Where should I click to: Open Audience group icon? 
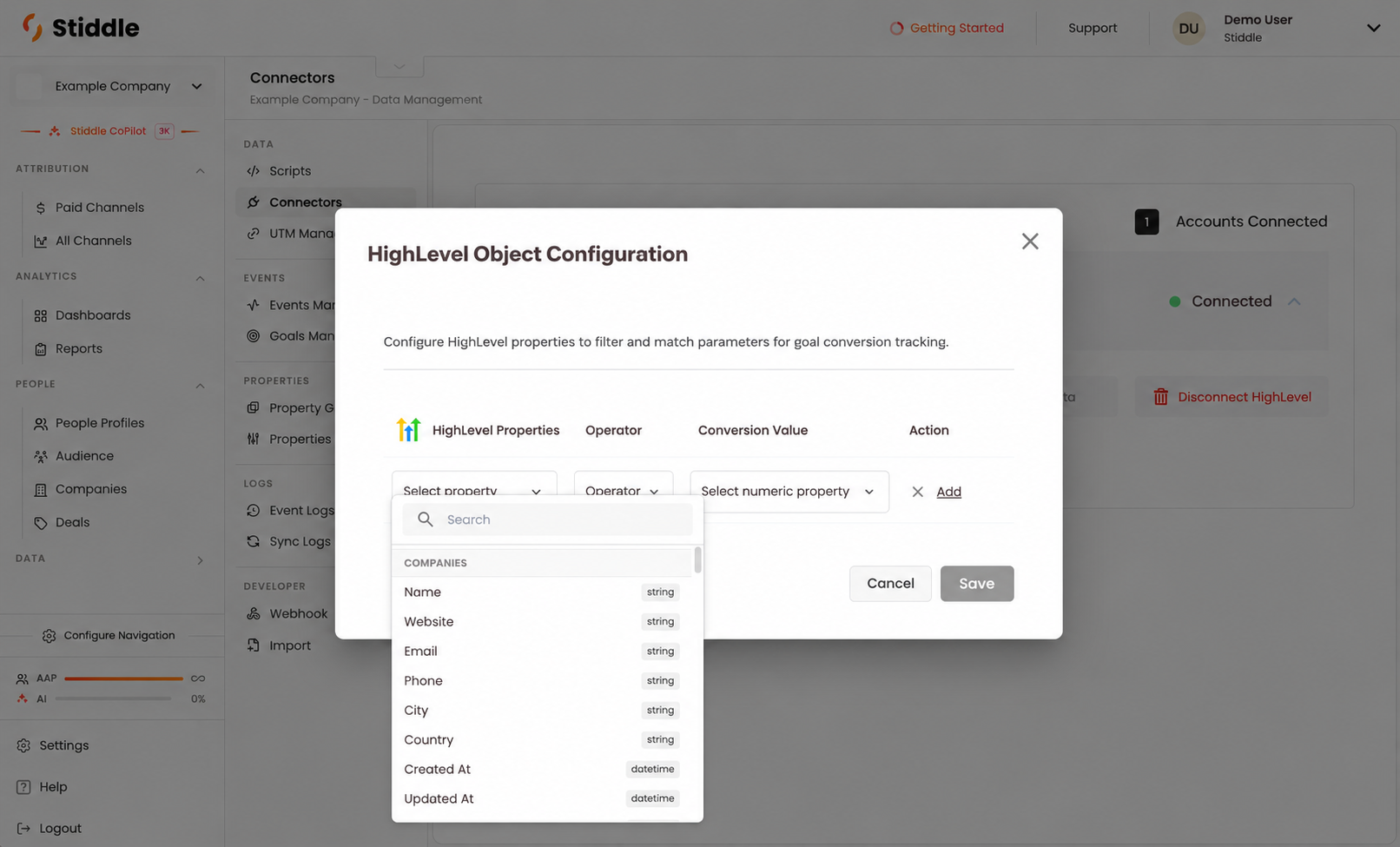(41, 456)
